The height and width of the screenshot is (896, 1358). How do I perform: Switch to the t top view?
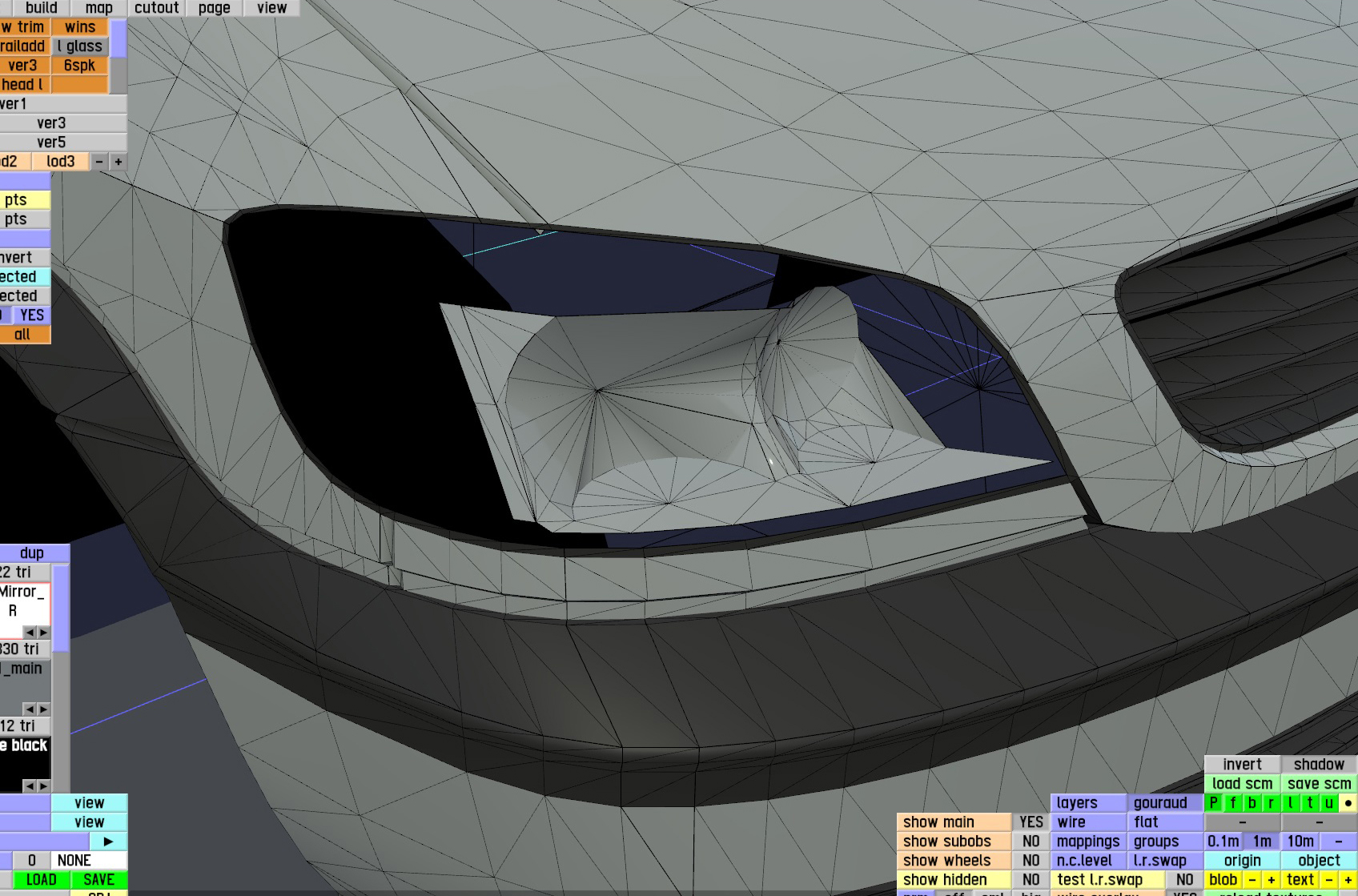(1310, 803)
